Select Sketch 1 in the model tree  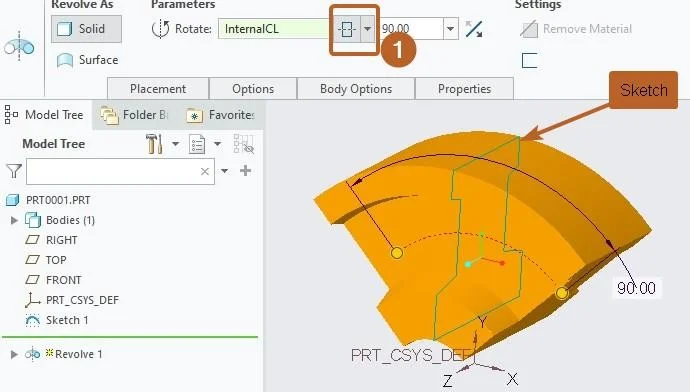coord(67,320)
